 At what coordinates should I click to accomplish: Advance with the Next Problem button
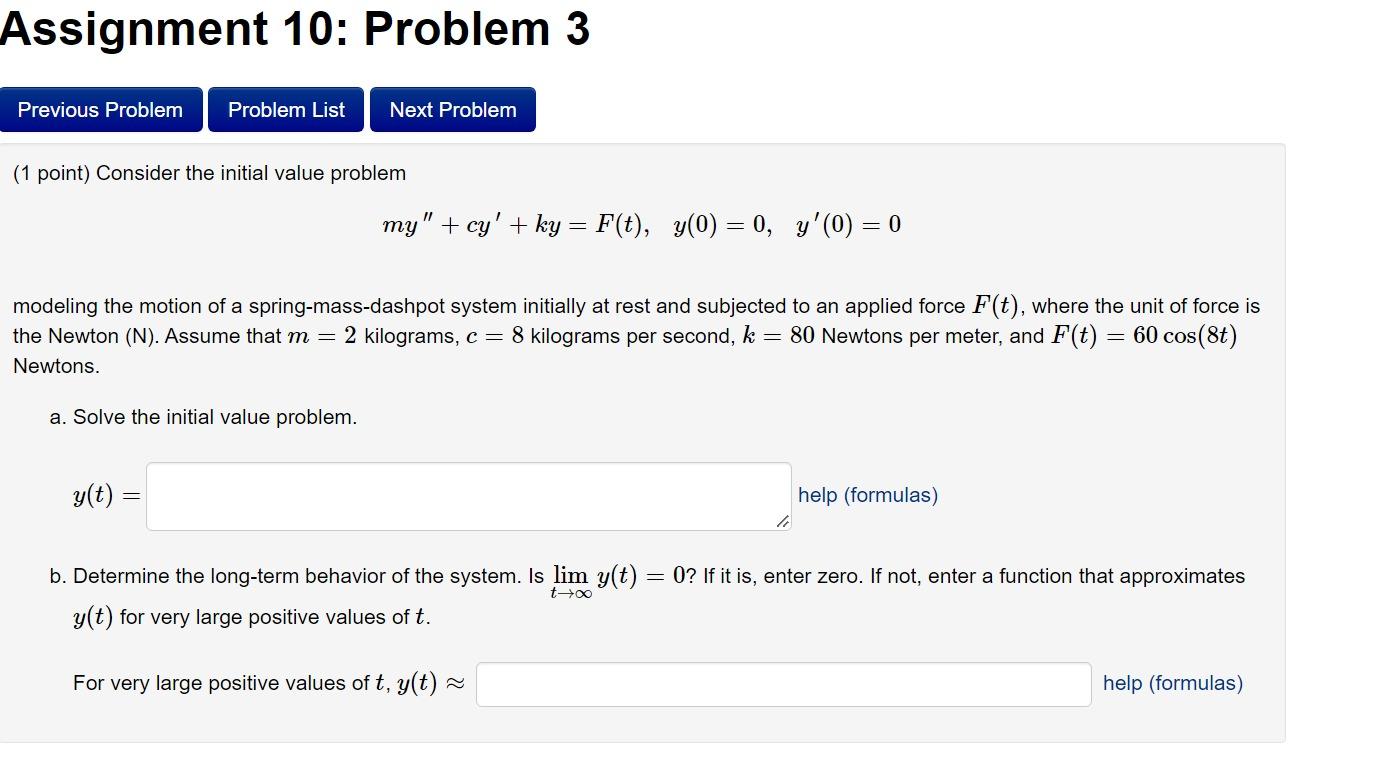[x=452, y=109]
